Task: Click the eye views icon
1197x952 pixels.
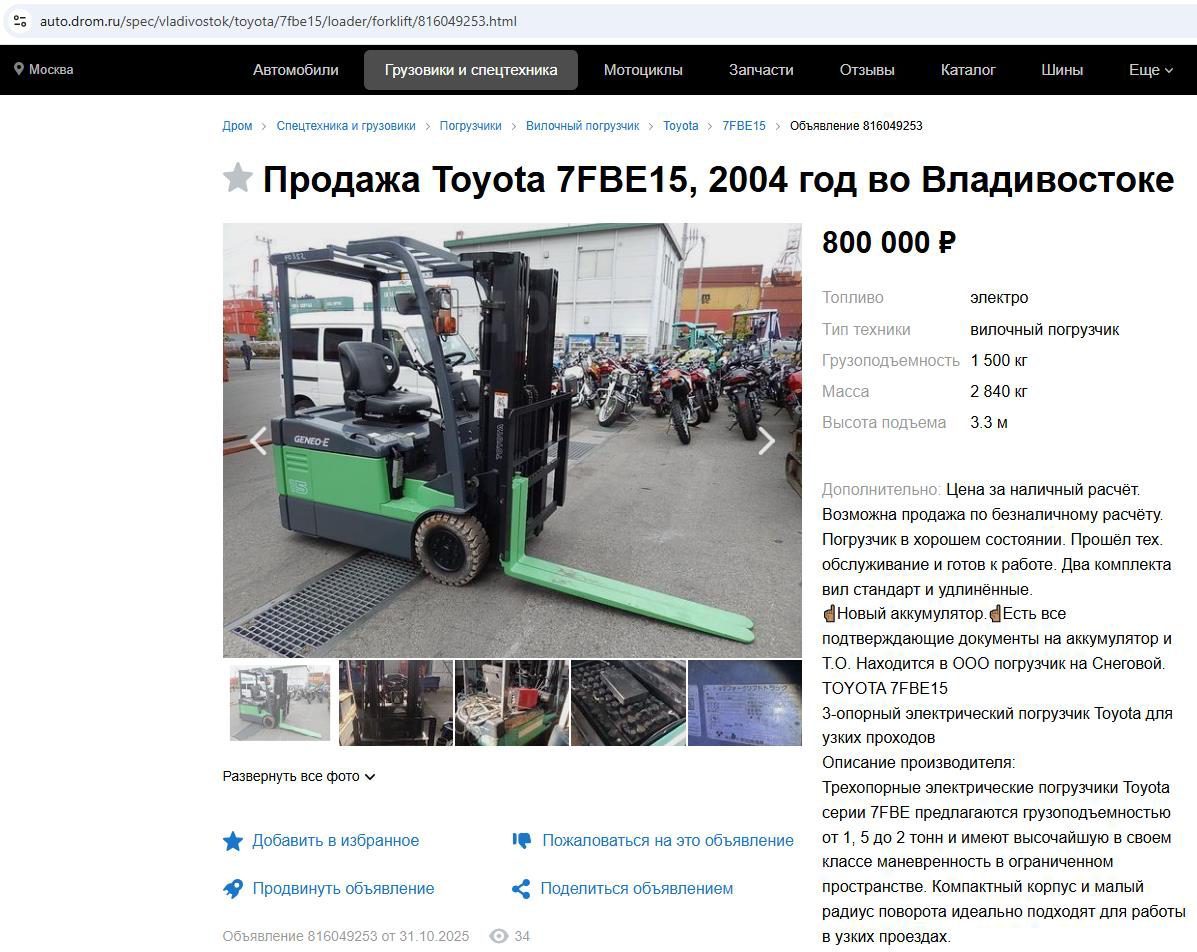Action: (x=498, y=936)
